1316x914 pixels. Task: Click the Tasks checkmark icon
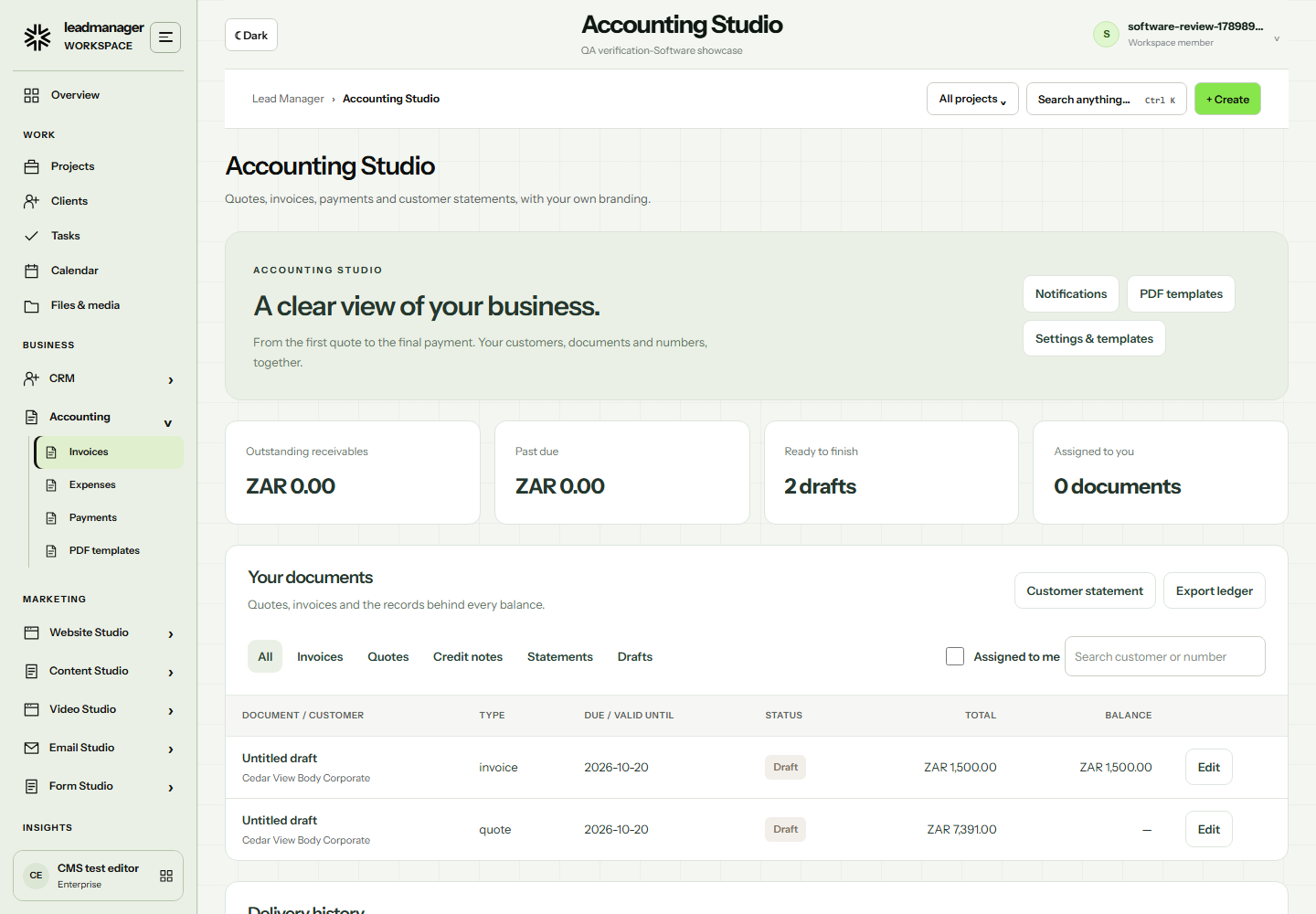[x=32, y=236]
